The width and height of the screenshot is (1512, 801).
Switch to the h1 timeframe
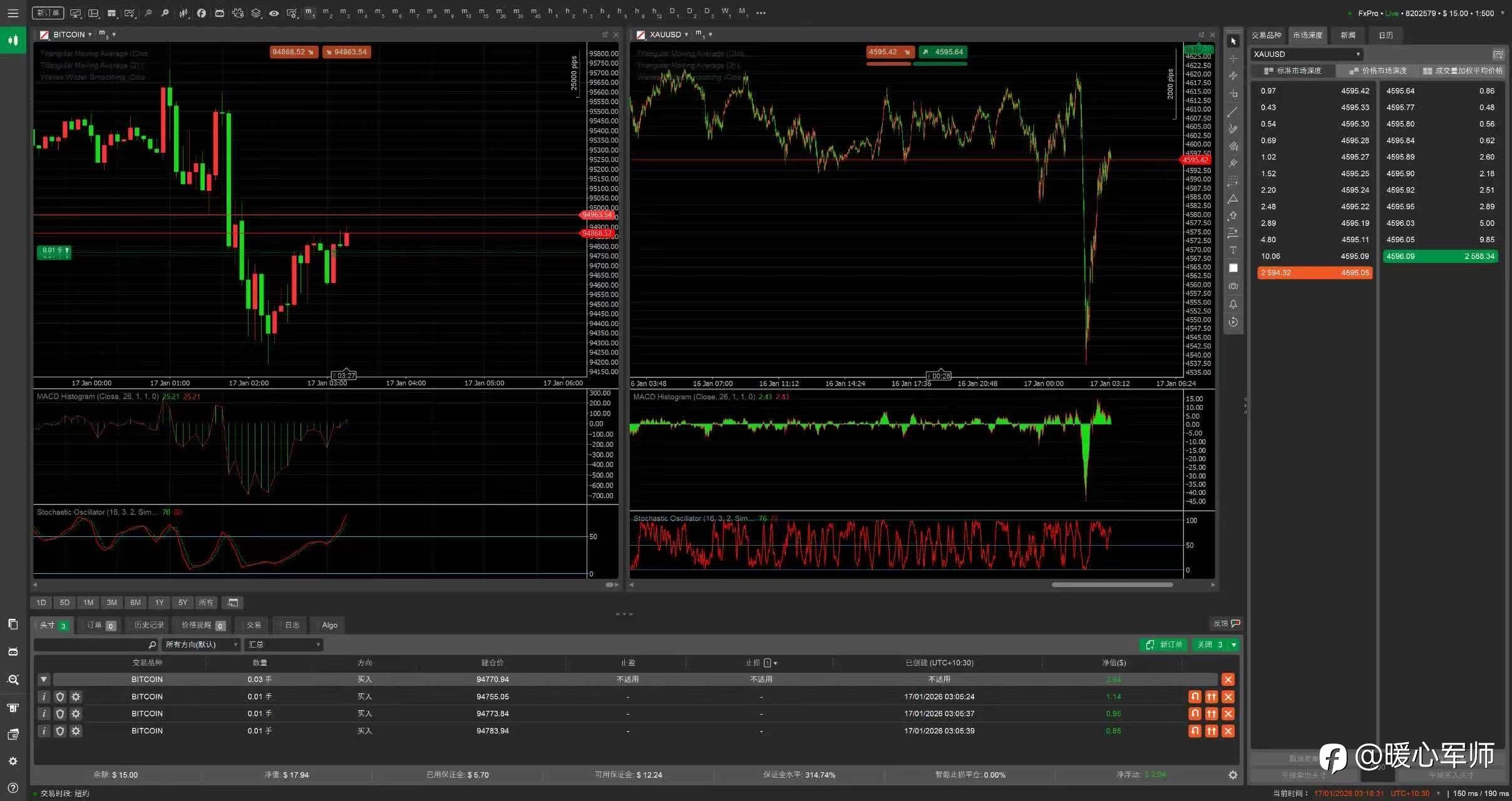pyautogui.click(x=552, y=12)
